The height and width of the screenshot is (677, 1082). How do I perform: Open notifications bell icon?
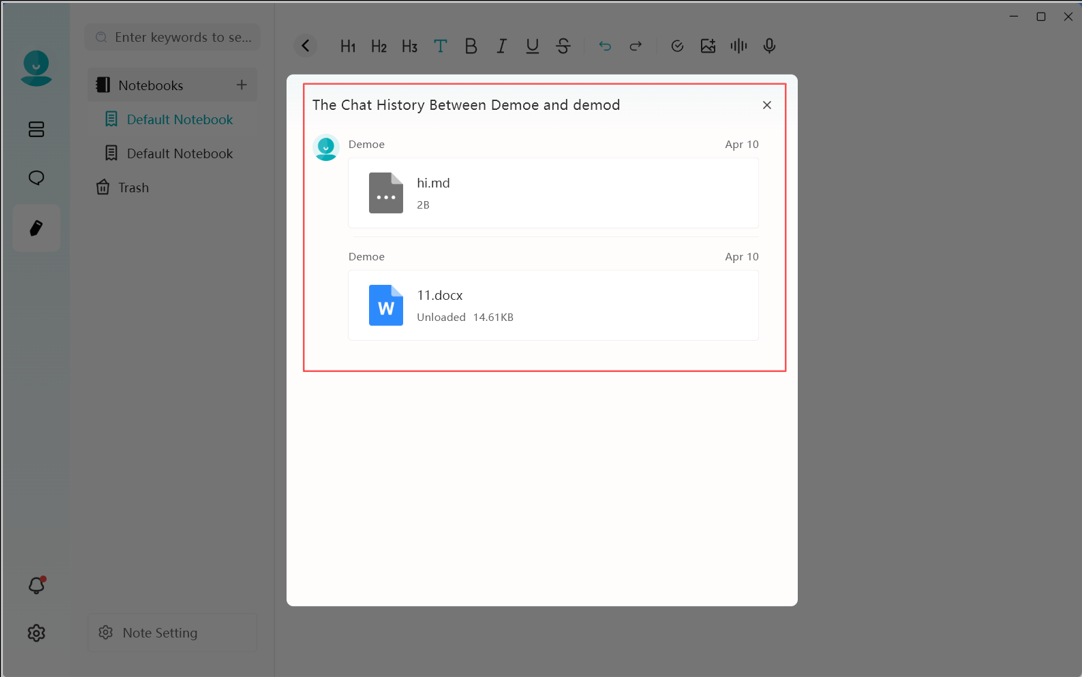click(x=36, y=585)
